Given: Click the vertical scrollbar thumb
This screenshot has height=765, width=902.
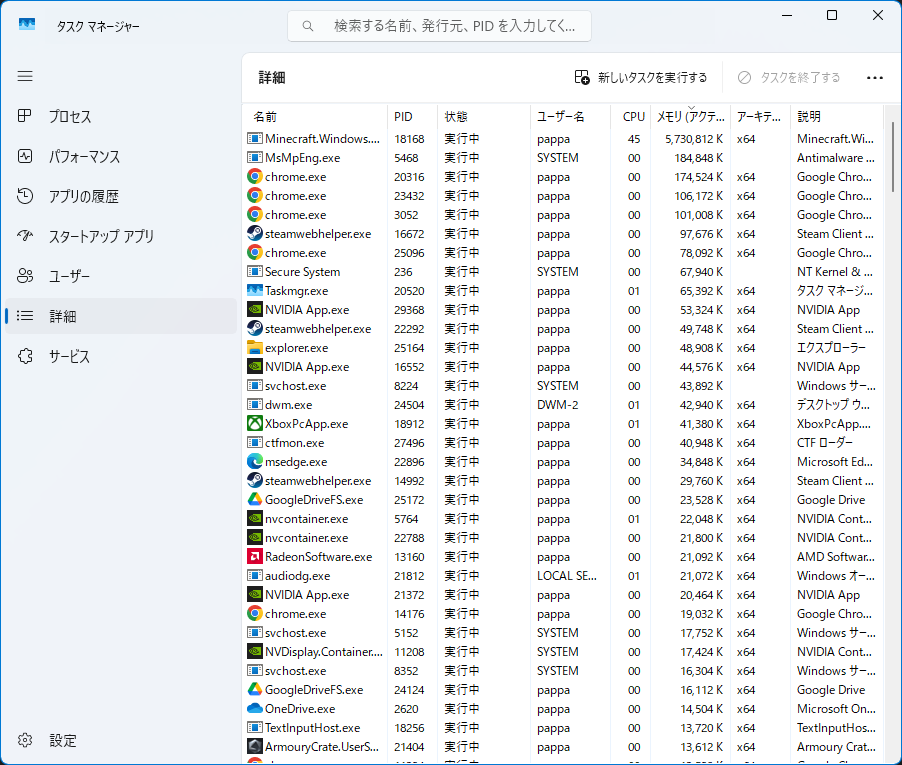Looking at the screenshot, I should 892,156.
